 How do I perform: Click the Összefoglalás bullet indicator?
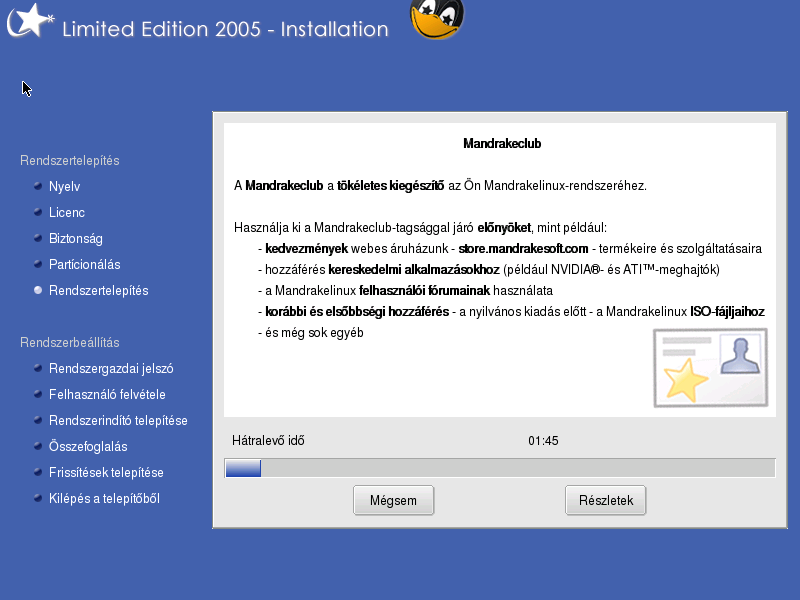pyautogui.click(x=38, y=446)
